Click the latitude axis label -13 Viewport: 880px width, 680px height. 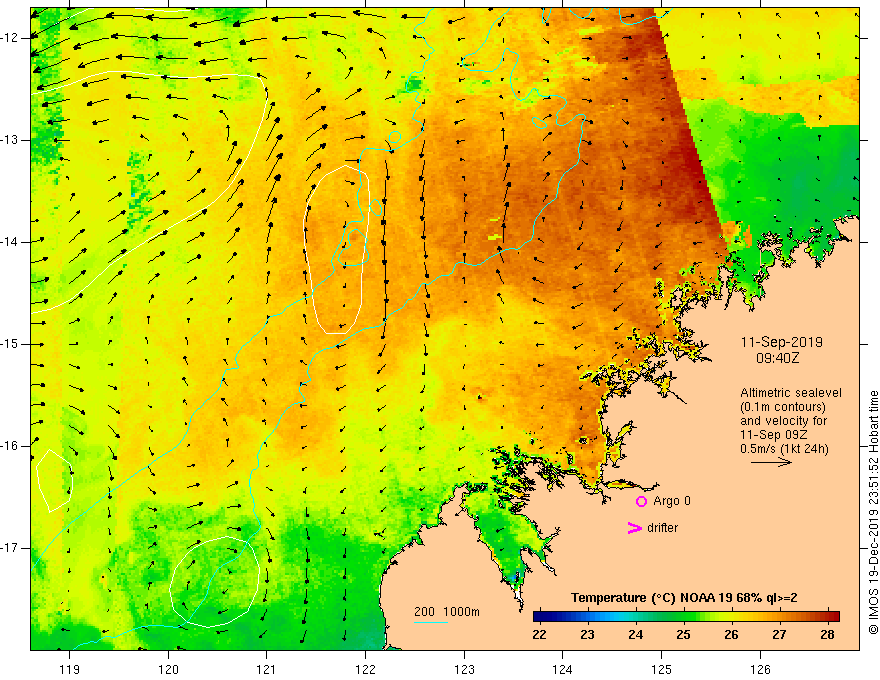(10, 140)
